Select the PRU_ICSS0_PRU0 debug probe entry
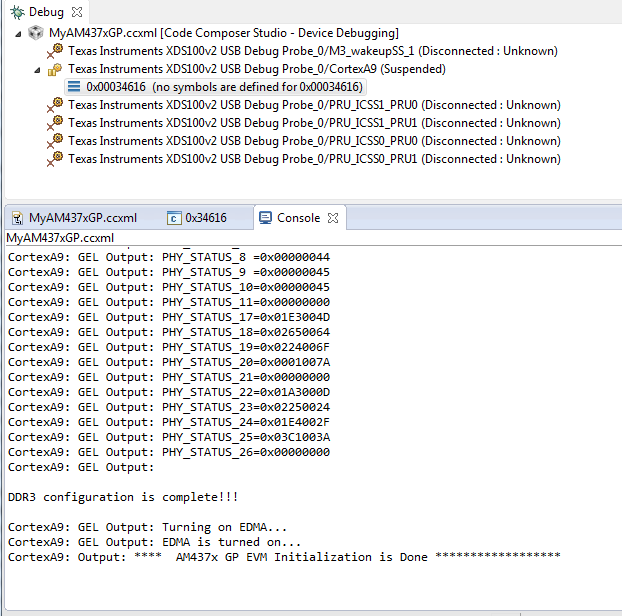Viewport: 622px width, 616px height. click(x=313, y=141)
